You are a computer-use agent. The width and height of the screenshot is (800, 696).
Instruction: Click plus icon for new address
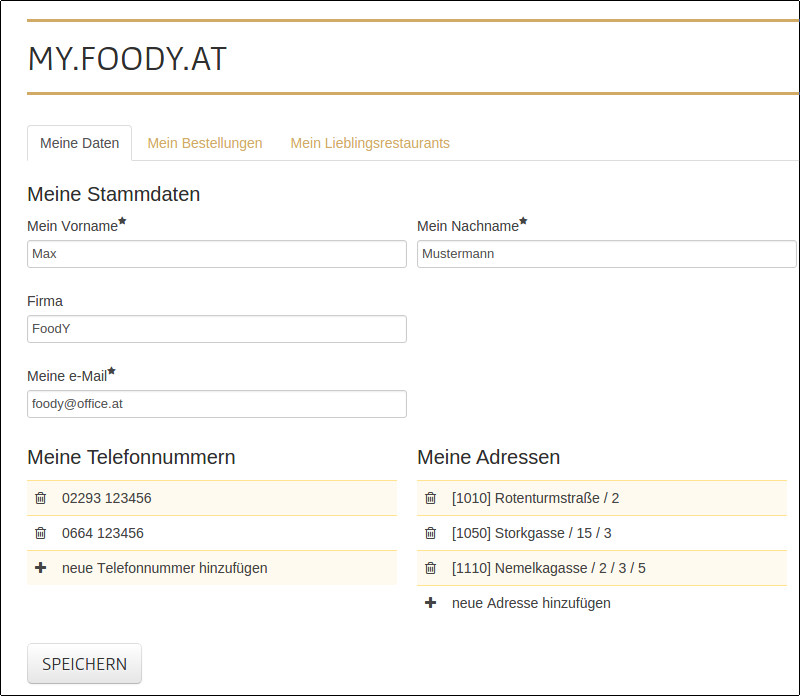(431, 603)
